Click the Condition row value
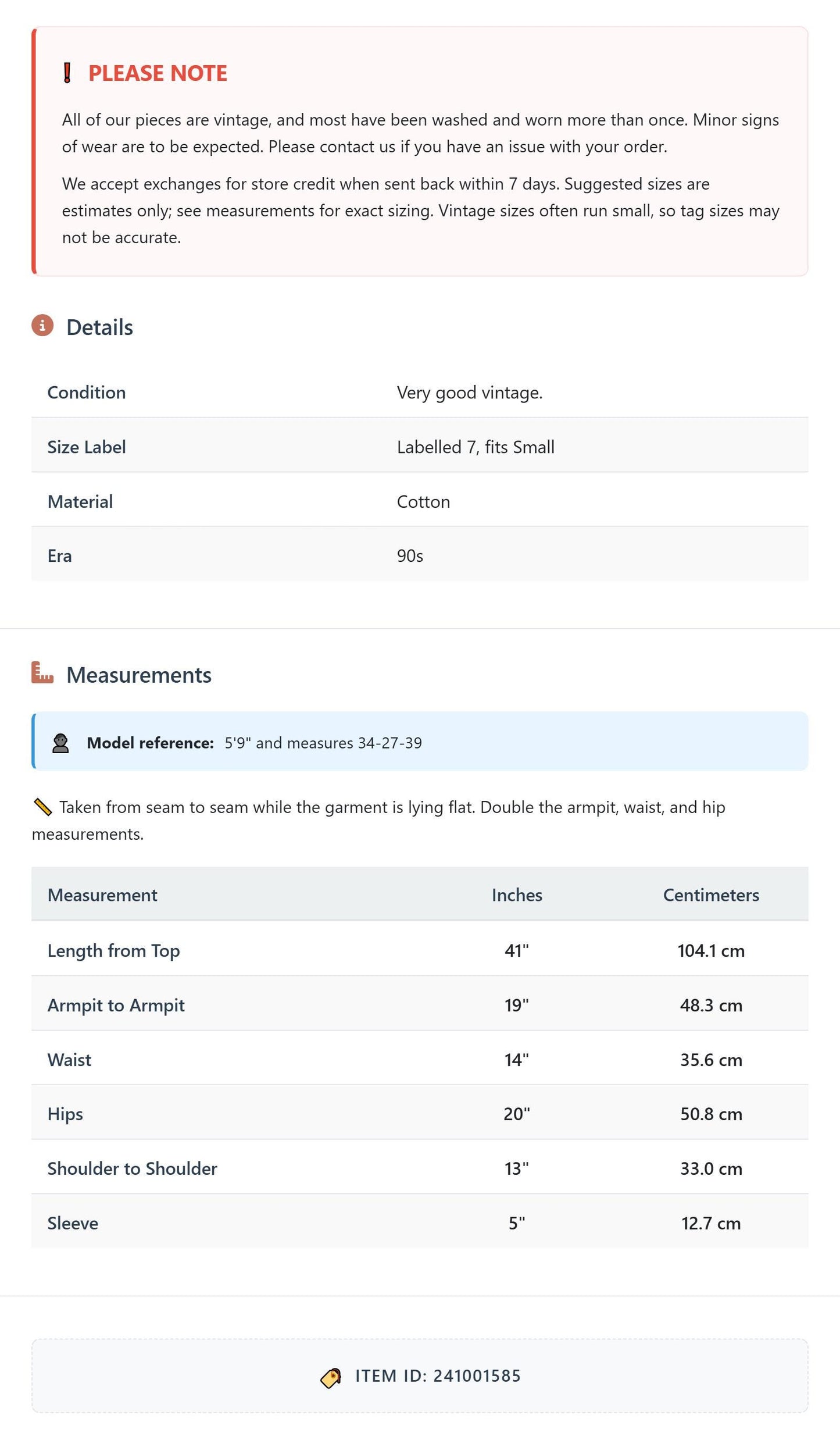The height and width of the screenshot is (1440, 840). pyautogui.click(x=470, y=393)
